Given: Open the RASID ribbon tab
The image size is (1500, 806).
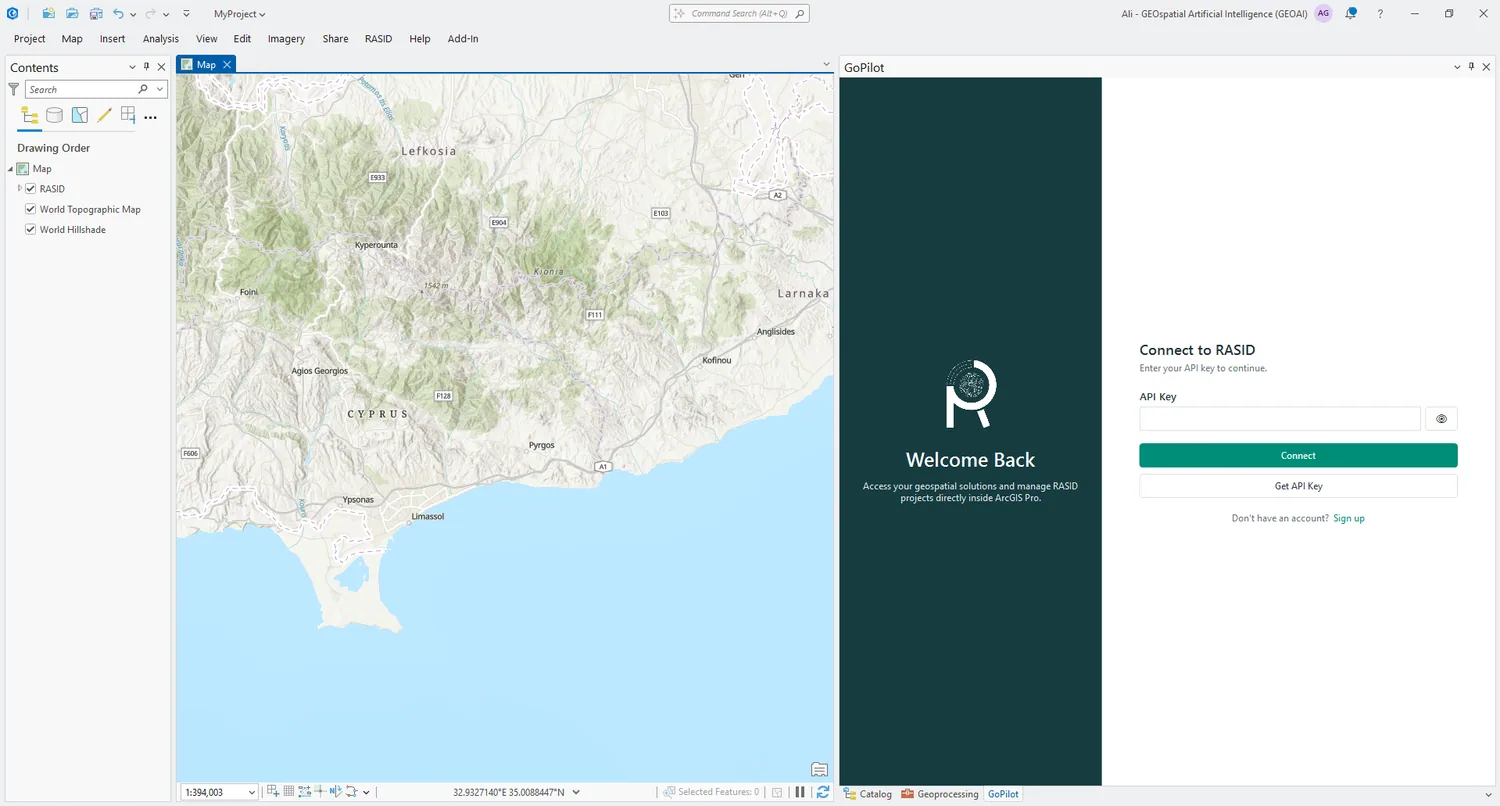Looking at the screenshot, I should coord(379,39).
